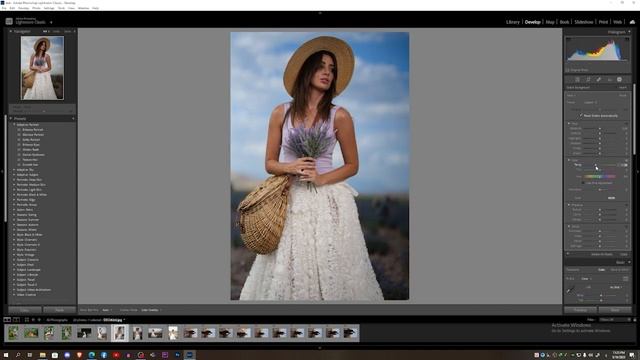Switch to the Web module
Image resolution: width=640 pixels, height=360 pixels.
pyautogui.click(x=618, y=22)
